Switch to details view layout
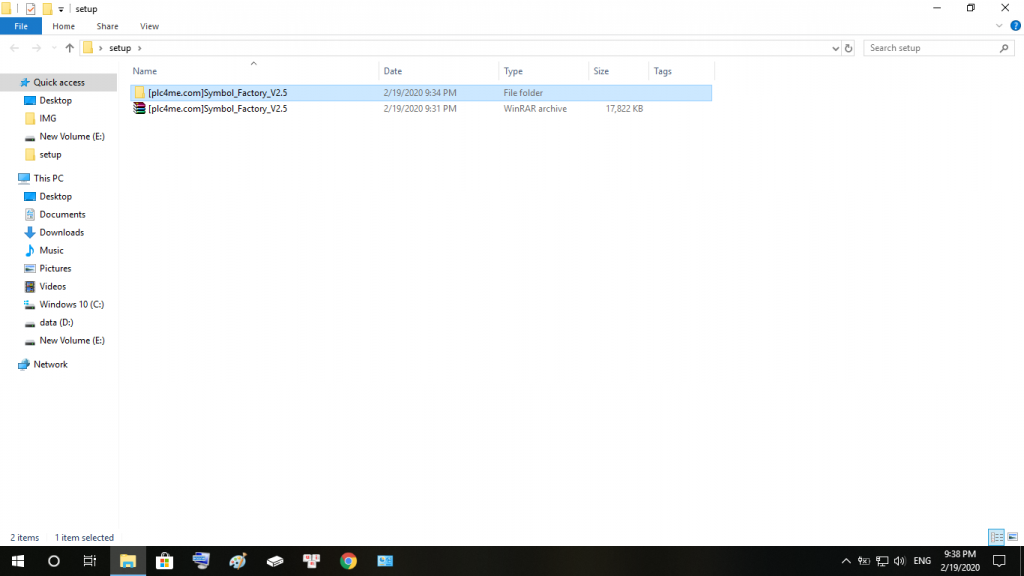Screen dimensions: 1024x576 [996, 537]
